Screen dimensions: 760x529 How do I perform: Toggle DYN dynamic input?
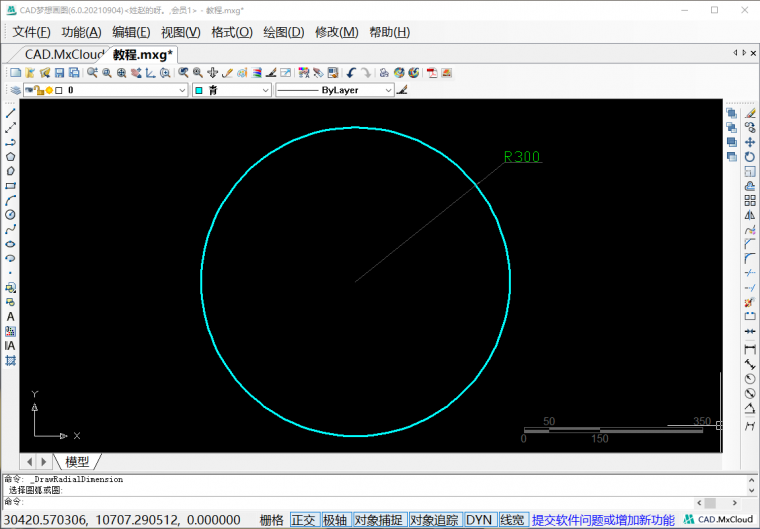tap(479, 520)
